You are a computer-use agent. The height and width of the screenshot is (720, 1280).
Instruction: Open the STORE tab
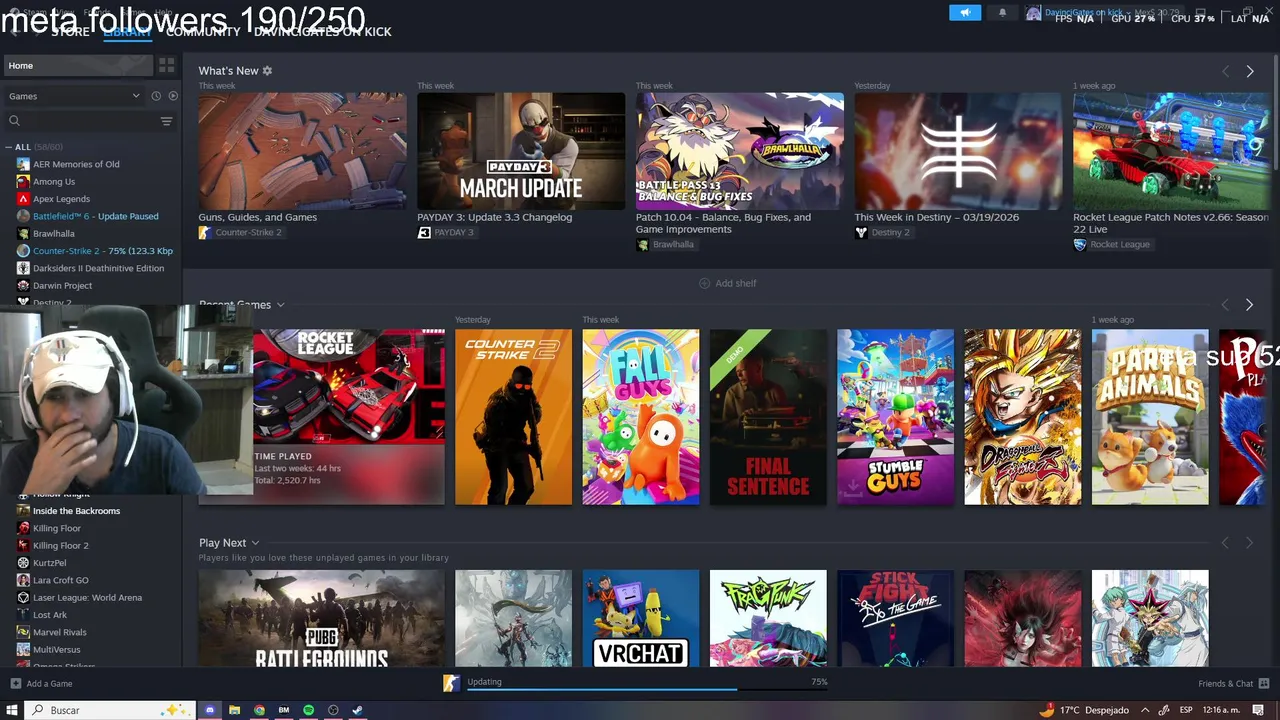(x=70, y=32)
